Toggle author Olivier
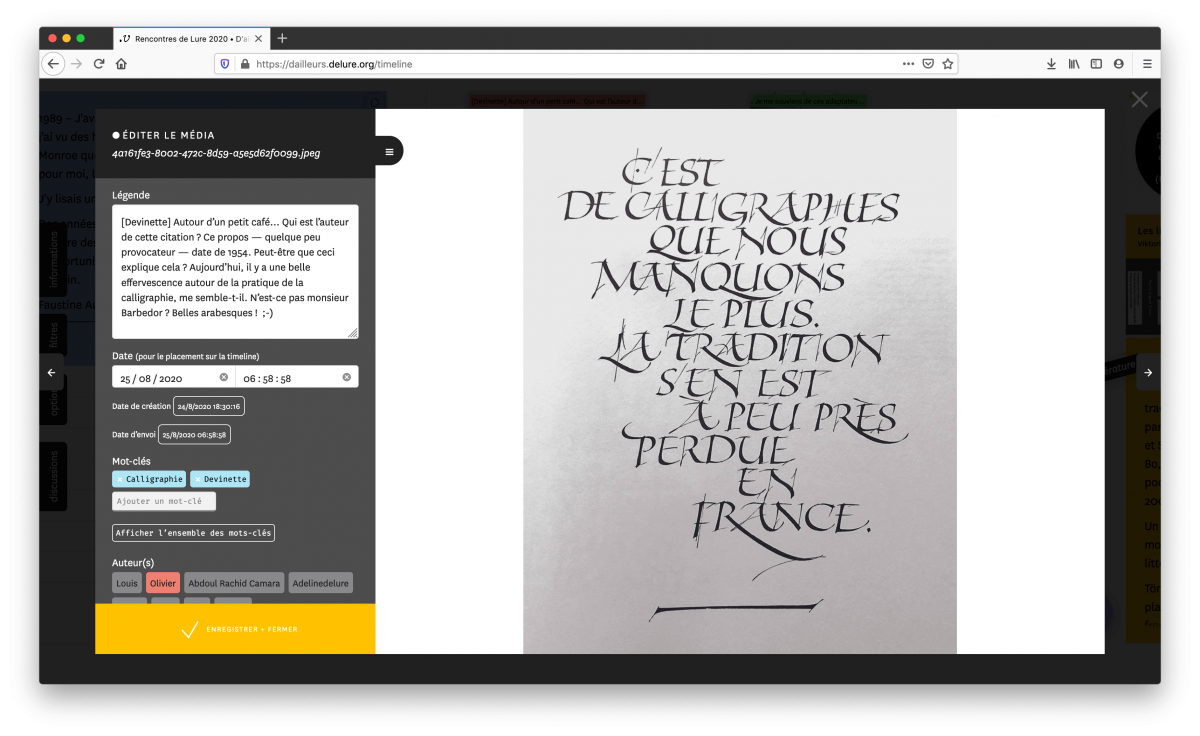The height and width of the screenshot is (736, 1200). pos(163,583)
